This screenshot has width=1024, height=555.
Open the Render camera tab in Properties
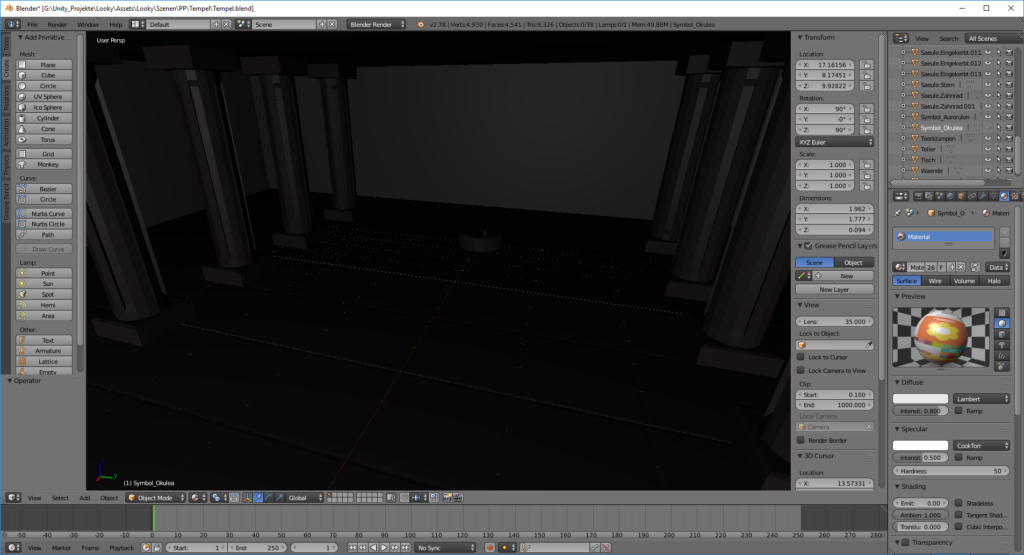tap(918, 196)
